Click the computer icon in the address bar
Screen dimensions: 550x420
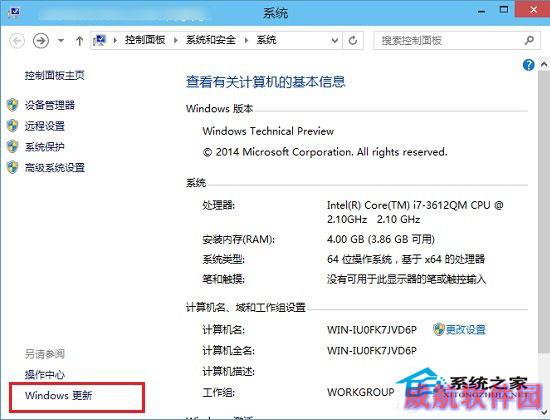pyautogui.click(x=100, y=41)
